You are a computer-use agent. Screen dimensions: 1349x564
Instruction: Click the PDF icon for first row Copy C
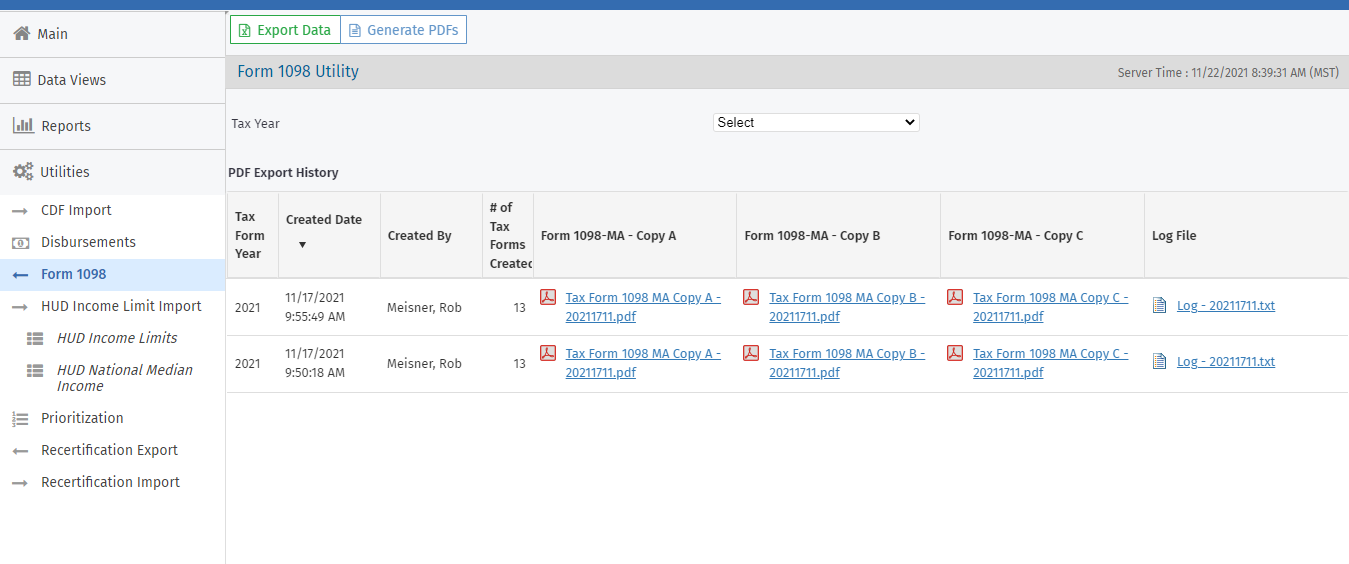pos(955,297)
